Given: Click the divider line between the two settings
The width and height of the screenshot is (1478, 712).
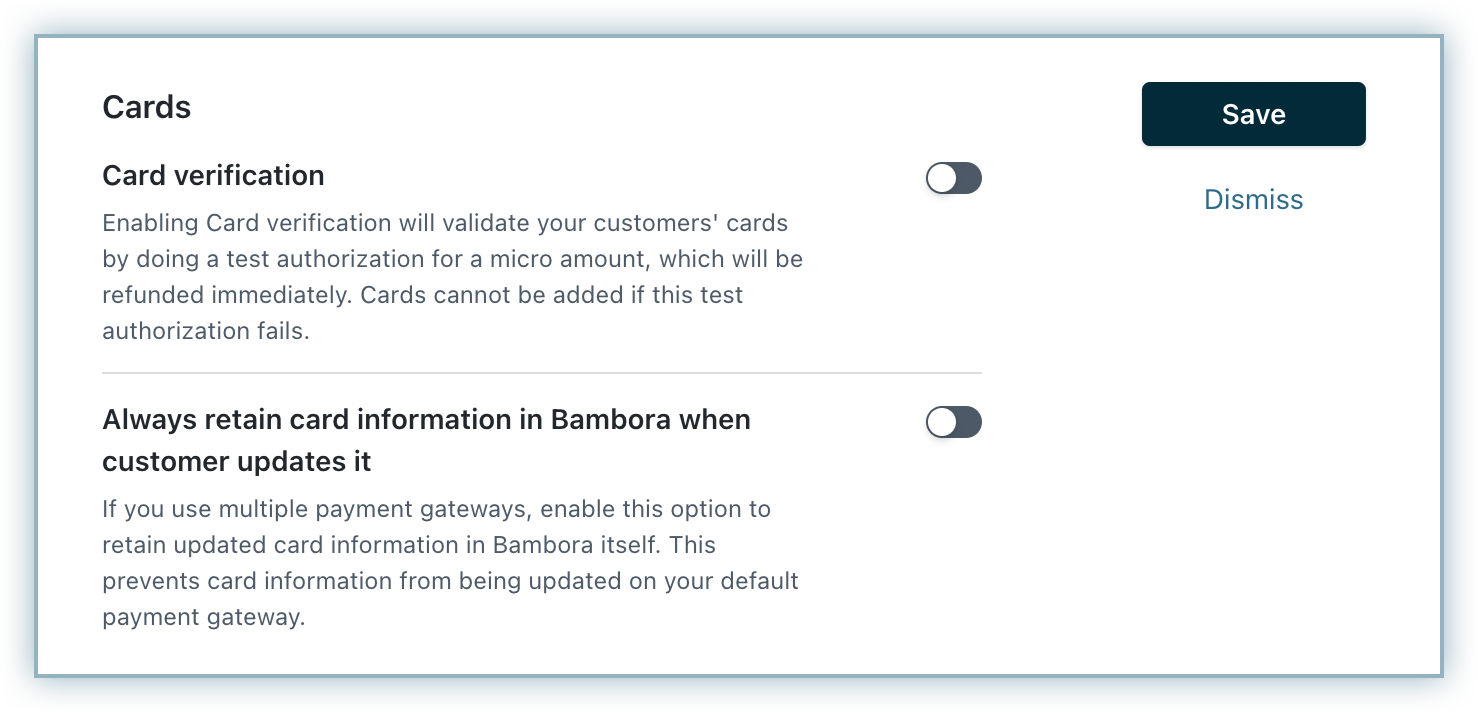Looking at the screenshot, I should 542,373.
